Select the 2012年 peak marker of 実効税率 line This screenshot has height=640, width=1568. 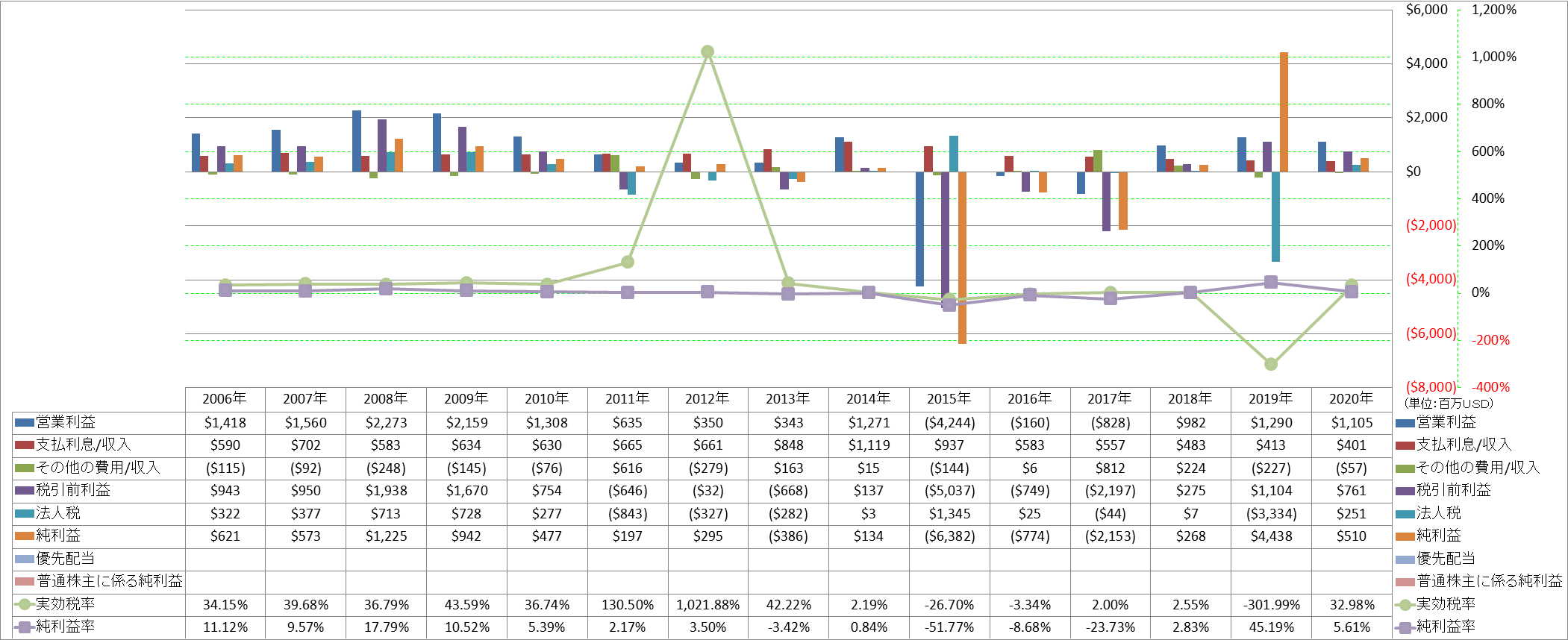pos(708,51)
